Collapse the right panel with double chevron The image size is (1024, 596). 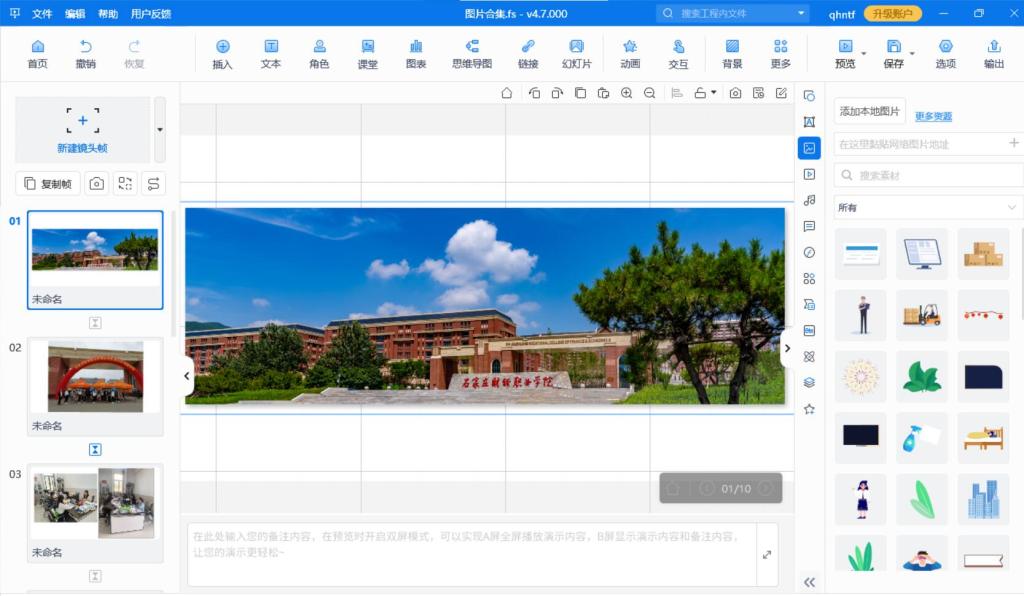pyautogui.click(x=809, y=582)
